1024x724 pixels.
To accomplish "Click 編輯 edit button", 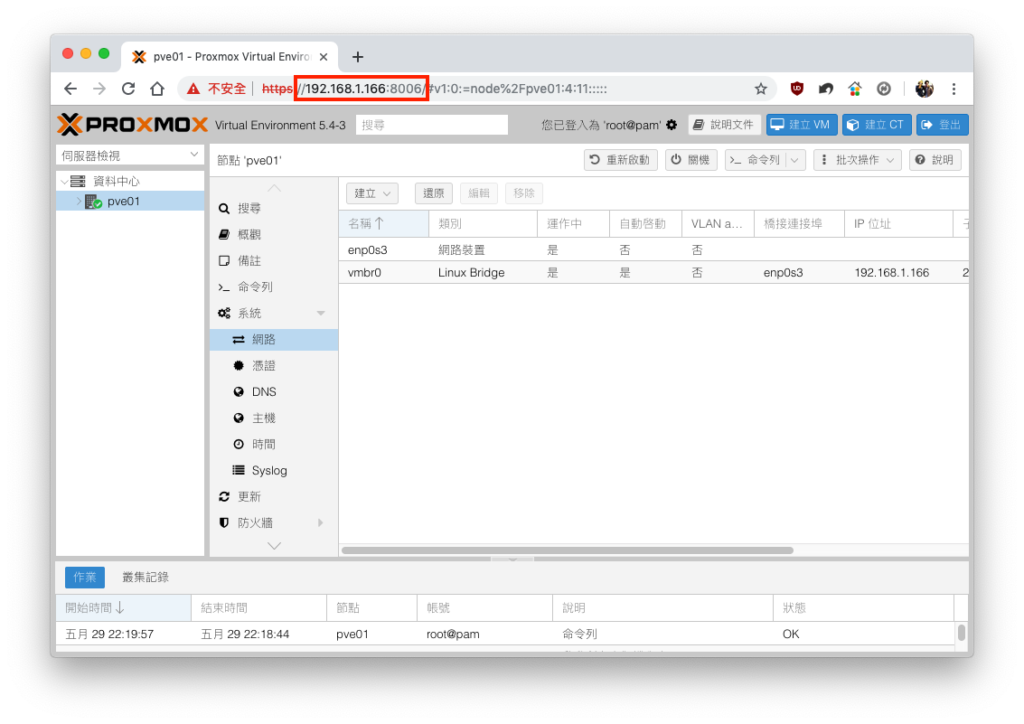I will [x=479, y=193].
